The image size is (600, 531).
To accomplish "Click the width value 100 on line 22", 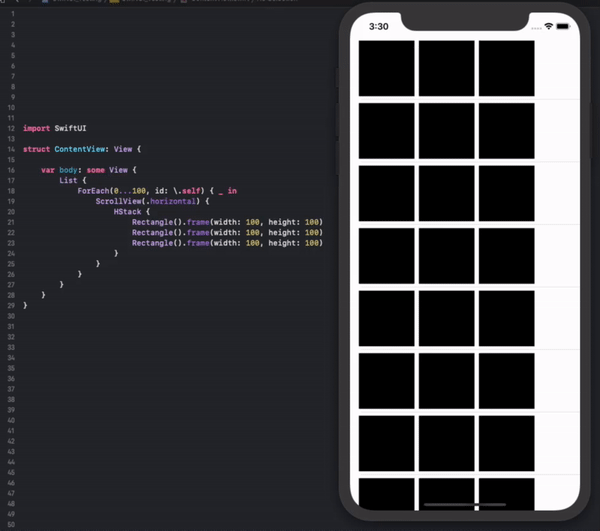I will pyautogui.click(x=253, y=233).
